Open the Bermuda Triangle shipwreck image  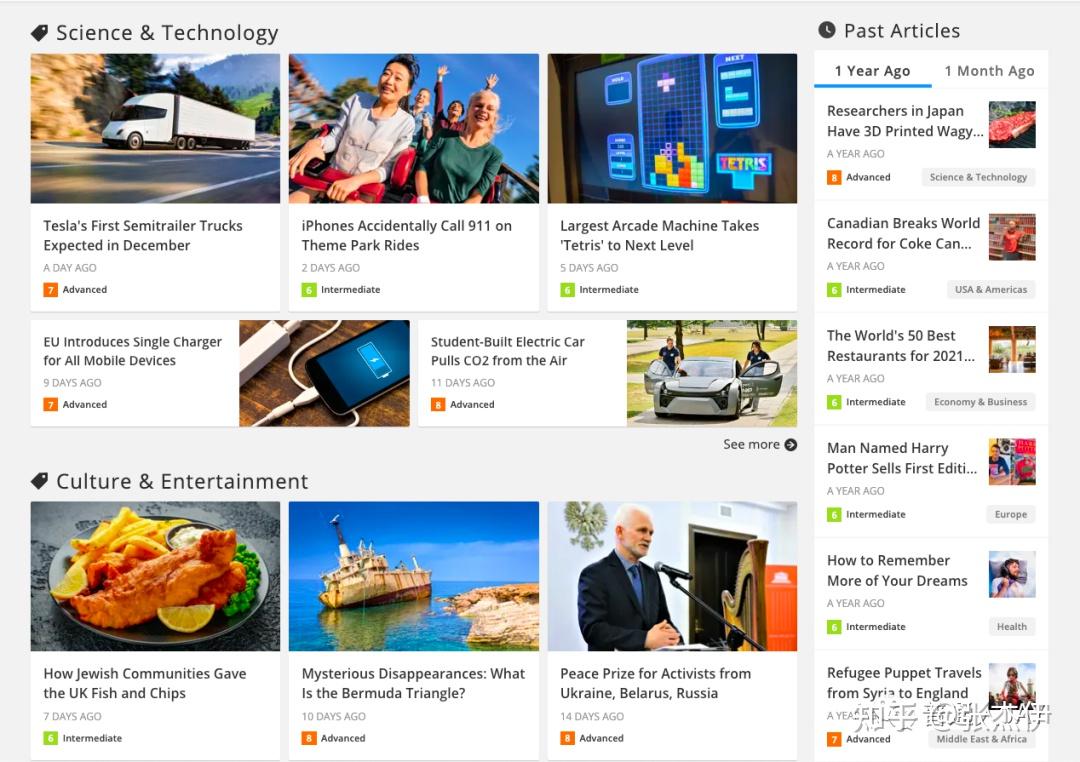414,576
